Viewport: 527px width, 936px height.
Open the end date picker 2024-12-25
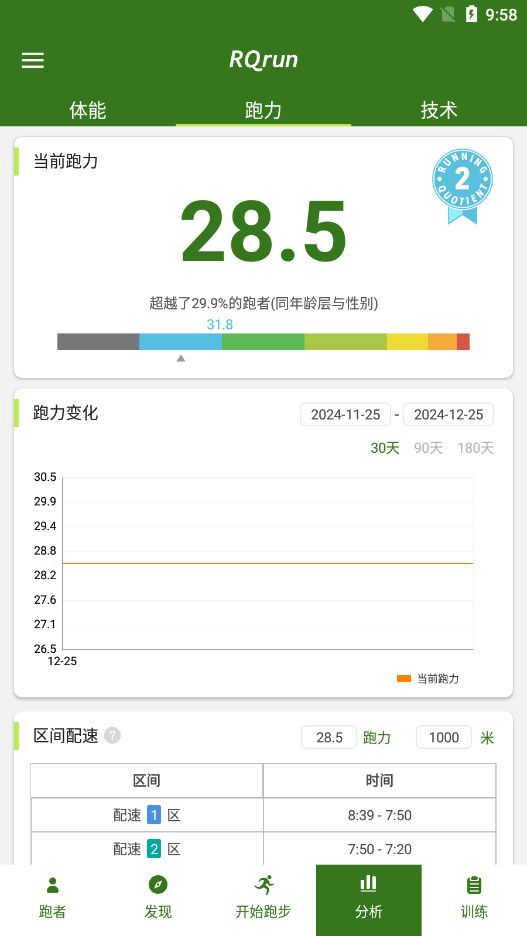pyautogui.click(x=448, y=415)
